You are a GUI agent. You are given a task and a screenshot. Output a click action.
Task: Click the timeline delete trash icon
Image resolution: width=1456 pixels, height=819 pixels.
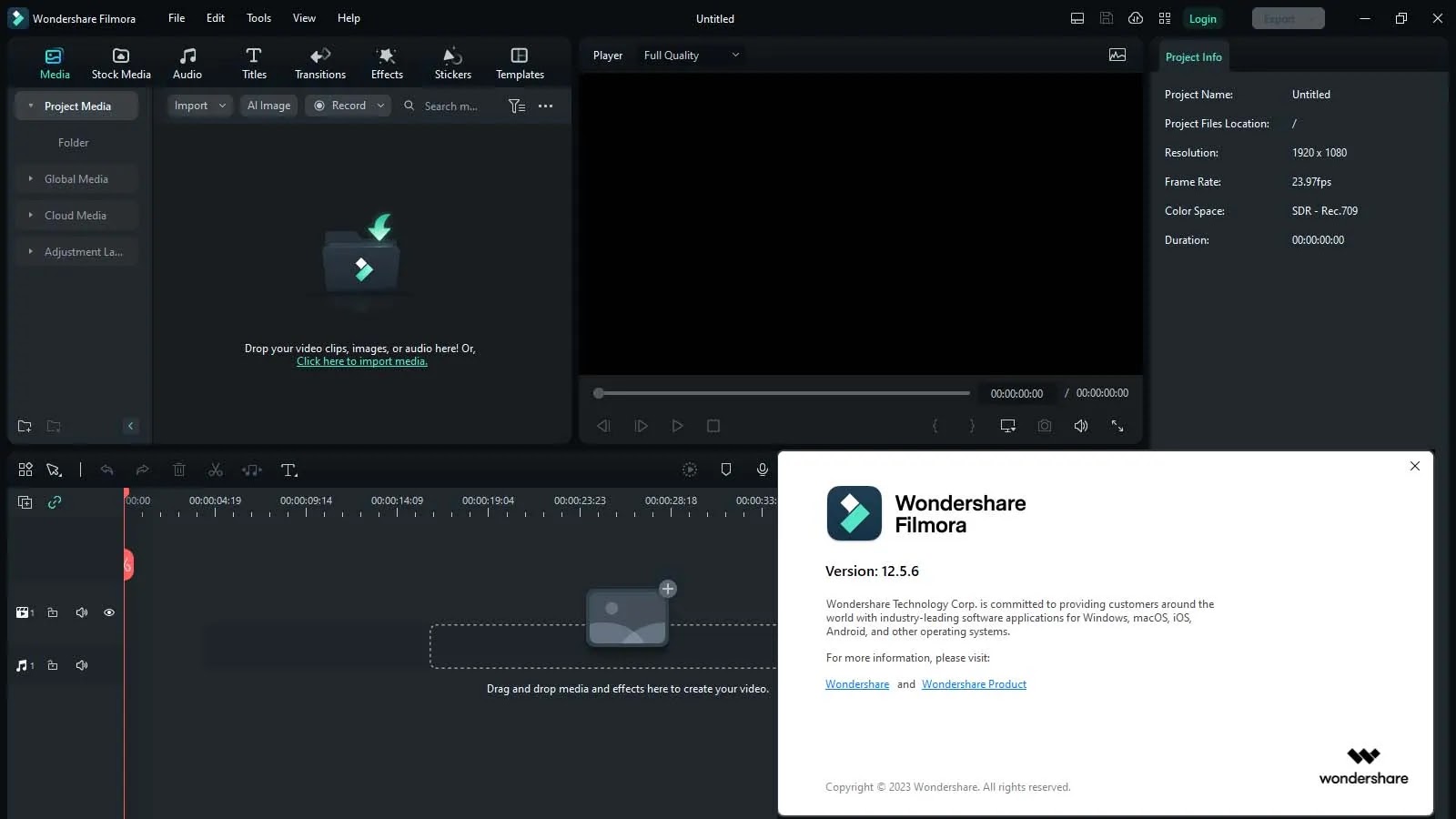[179, 470]
